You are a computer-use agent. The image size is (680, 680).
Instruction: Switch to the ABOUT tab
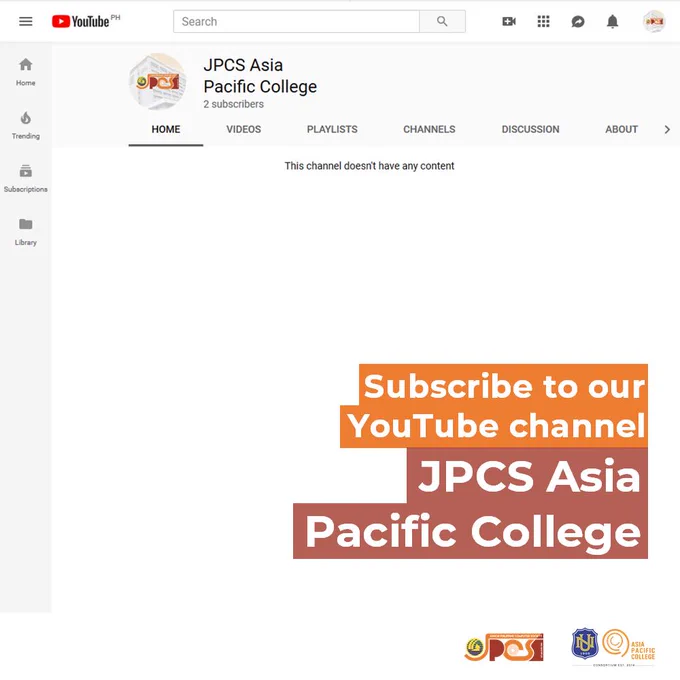point(621,129)
